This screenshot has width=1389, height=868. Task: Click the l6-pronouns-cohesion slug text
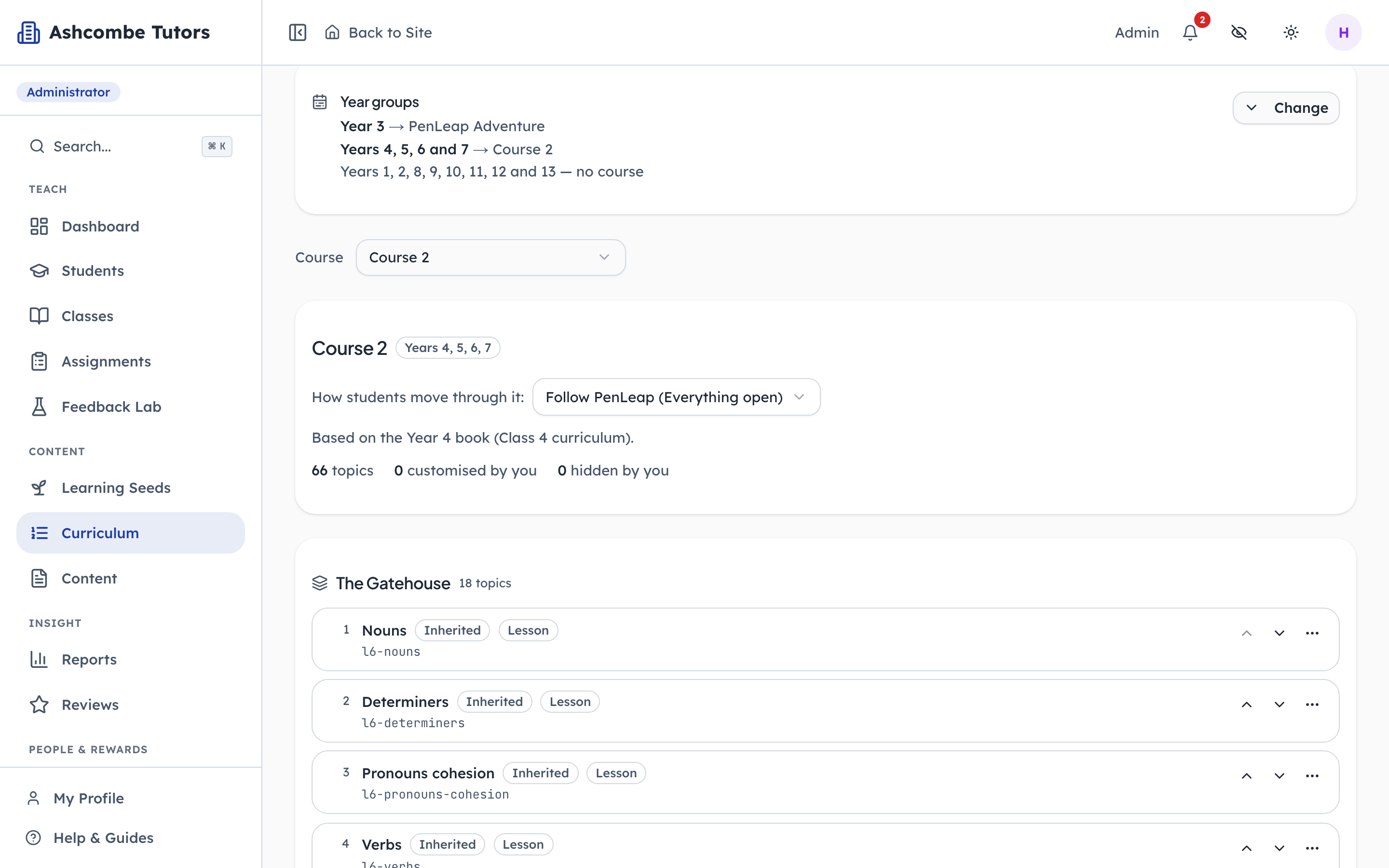[435, 794]
